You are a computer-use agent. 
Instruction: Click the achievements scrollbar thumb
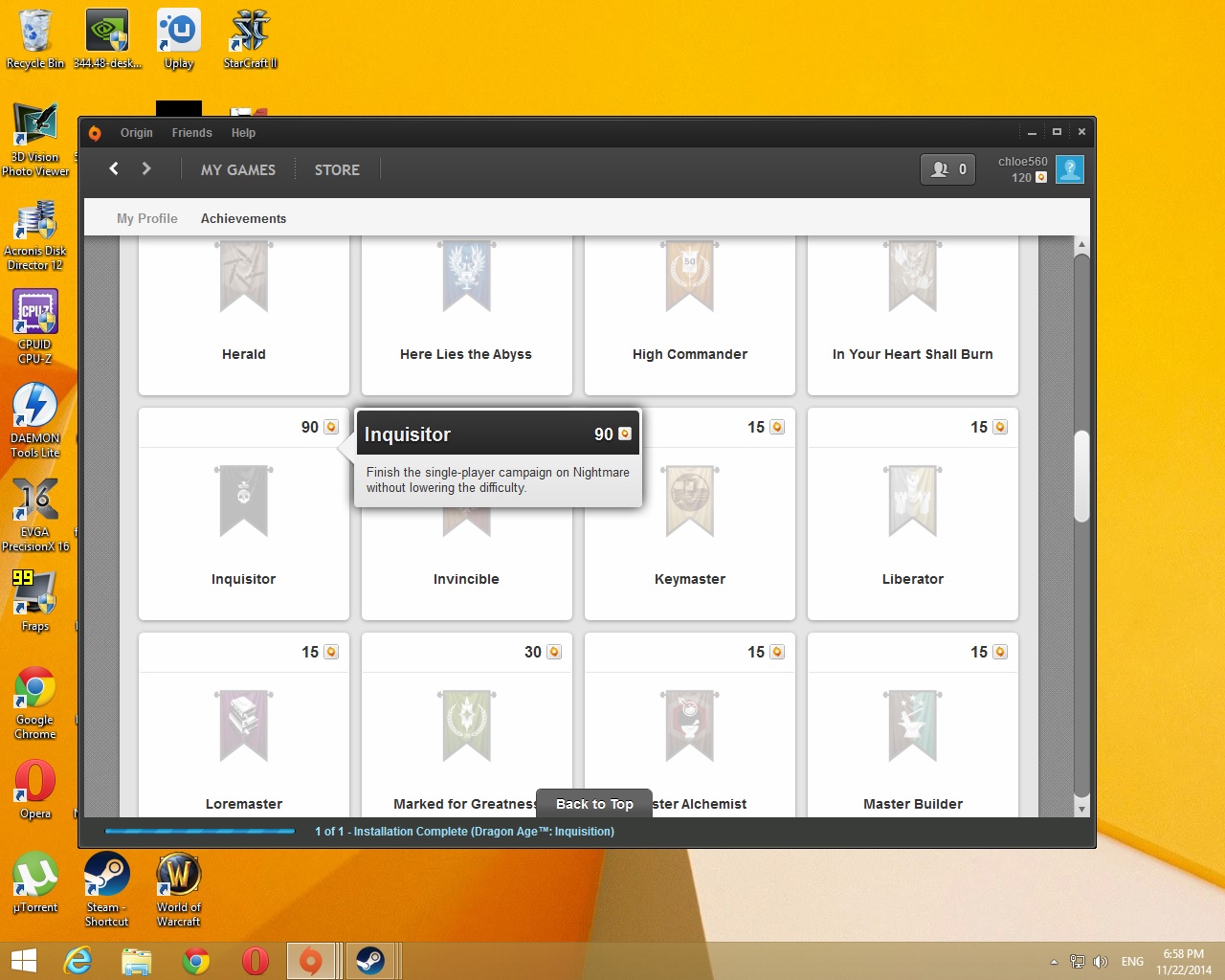pos(1081,477)
